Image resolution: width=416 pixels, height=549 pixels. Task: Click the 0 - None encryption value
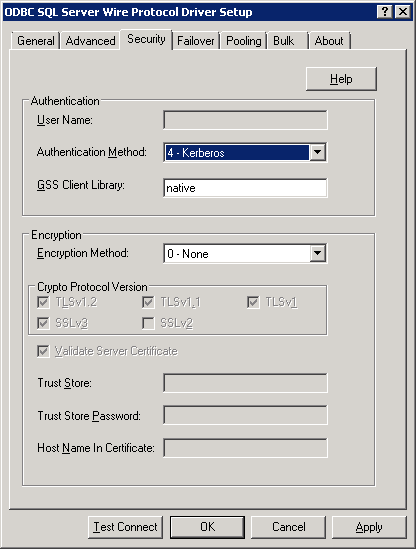click(237, 253)
